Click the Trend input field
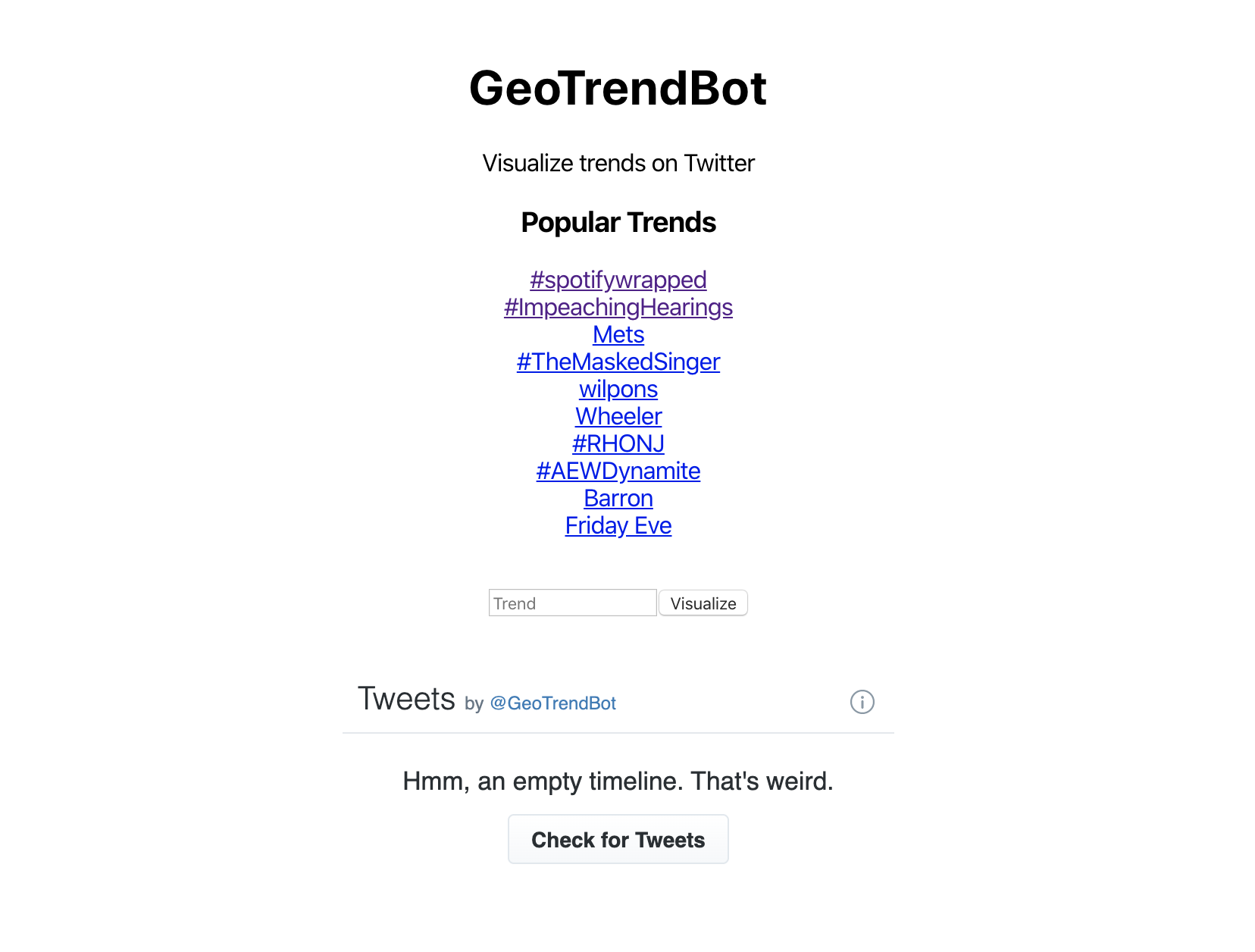 tap(572, 603)
